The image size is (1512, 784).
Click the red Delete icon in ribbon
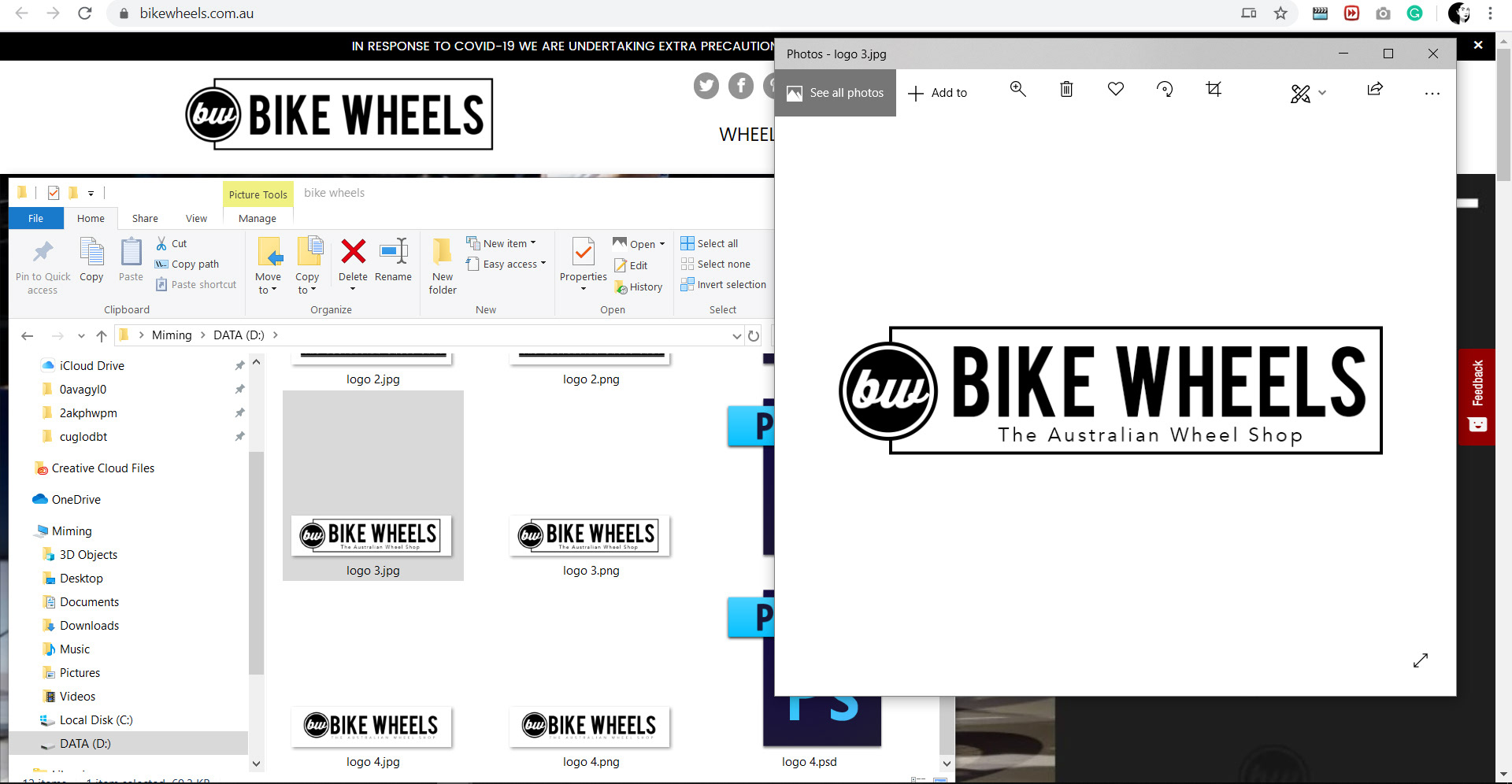[353, 252]
